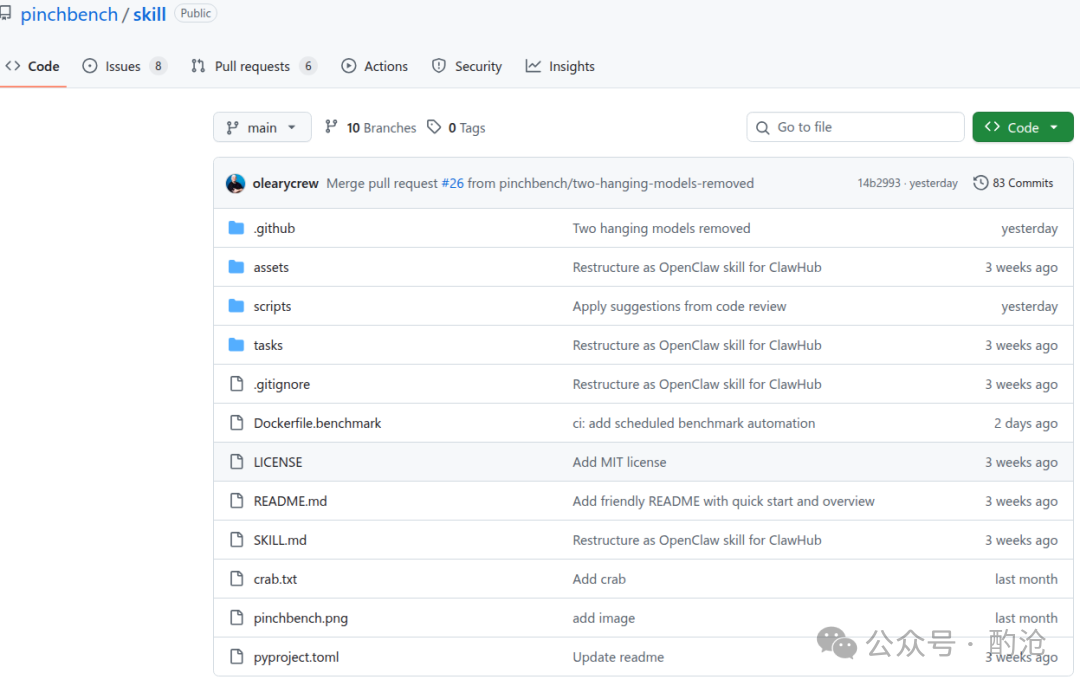Click the tags icon showing 0 Tags
The width and height of the screenshot is (1080, 686).
(x=434, y=127)
